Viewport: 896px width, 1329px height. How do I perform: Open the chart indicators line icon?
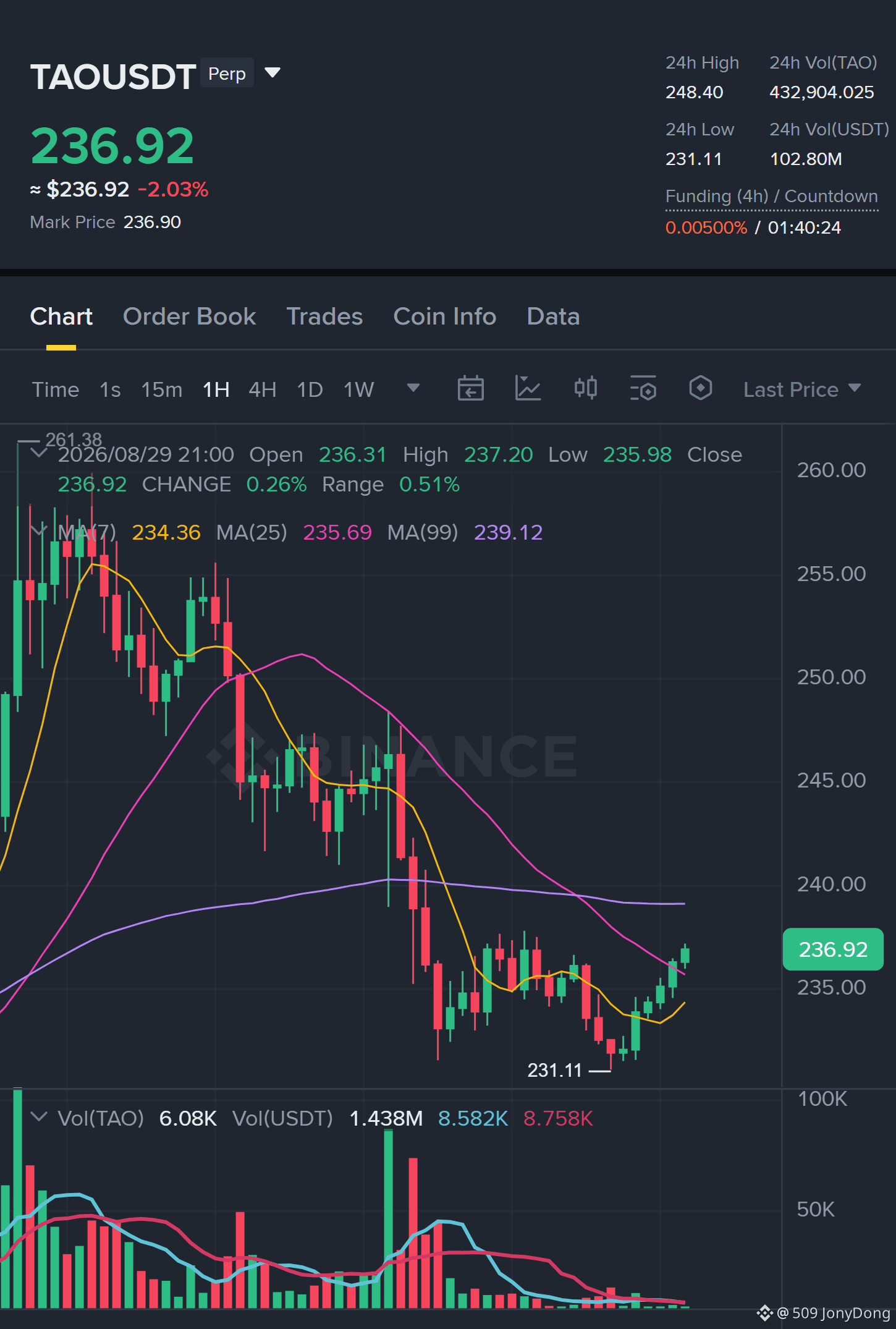click(528, 389)
